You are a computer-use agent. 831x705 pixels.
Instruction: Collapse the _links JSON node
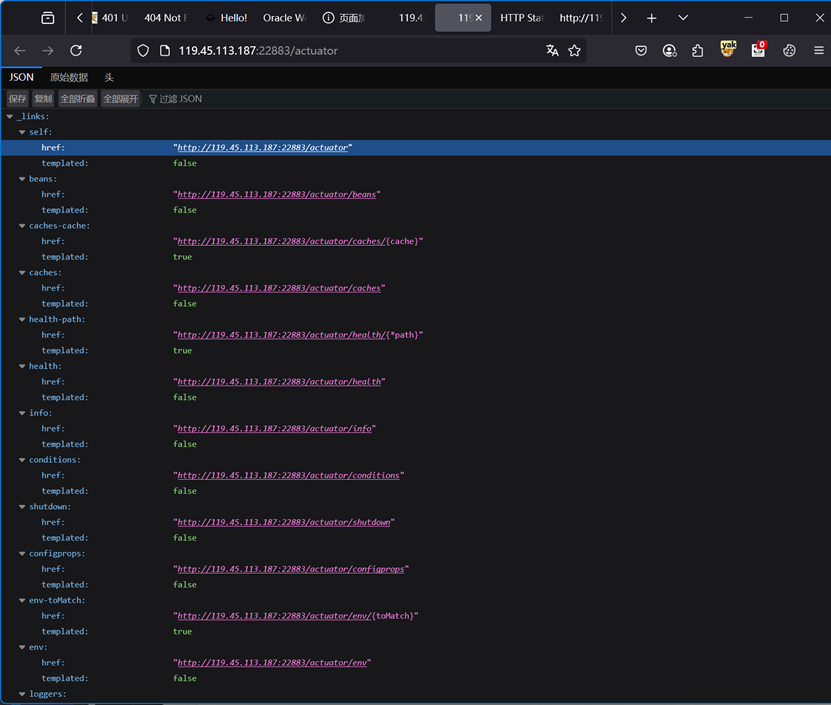(10, 117)
